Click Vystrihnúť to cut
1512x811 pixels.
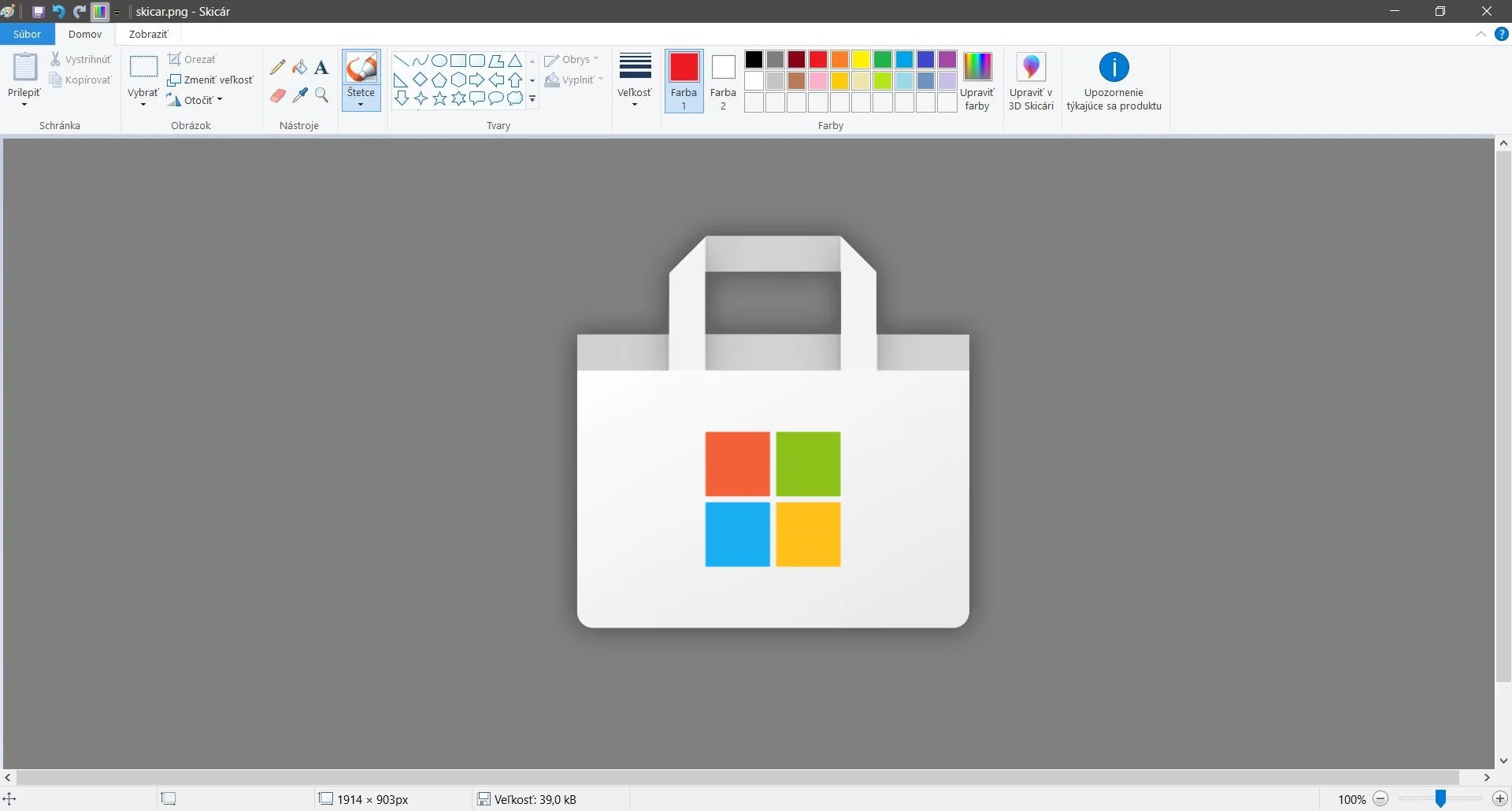pos(81,59)
